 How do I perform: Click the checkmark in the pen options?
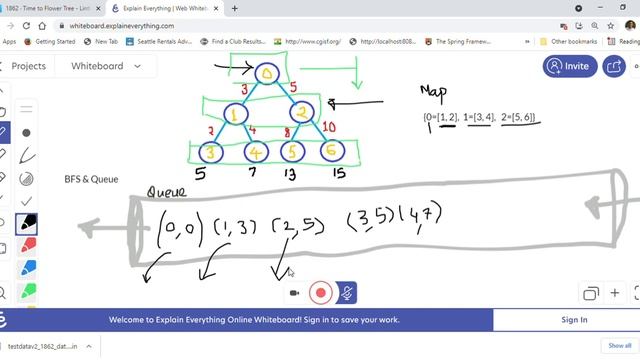[27, 201]
